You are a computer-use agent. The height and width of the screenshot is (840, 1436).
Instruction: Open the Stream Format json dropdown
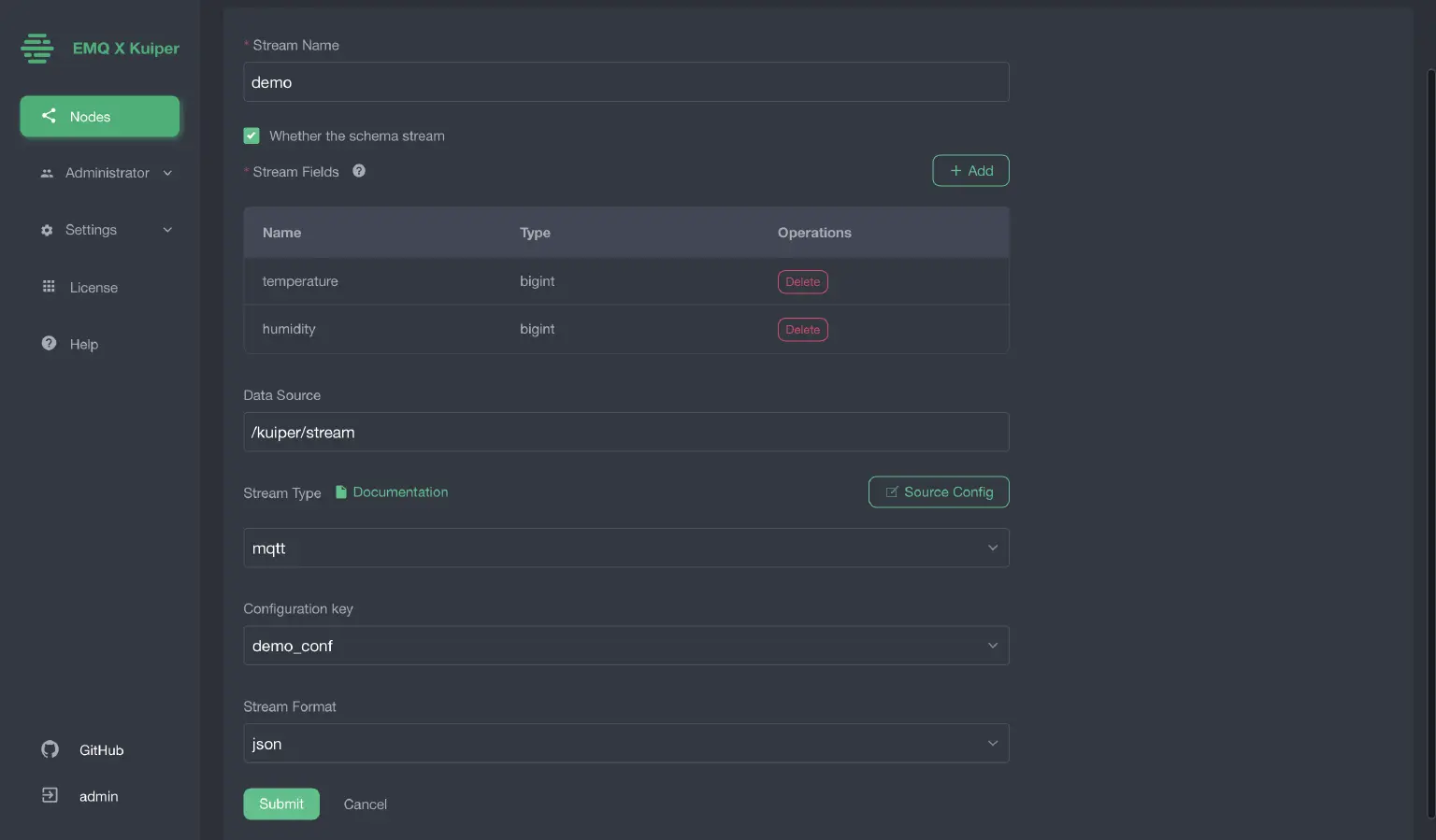tap(625, 744)
